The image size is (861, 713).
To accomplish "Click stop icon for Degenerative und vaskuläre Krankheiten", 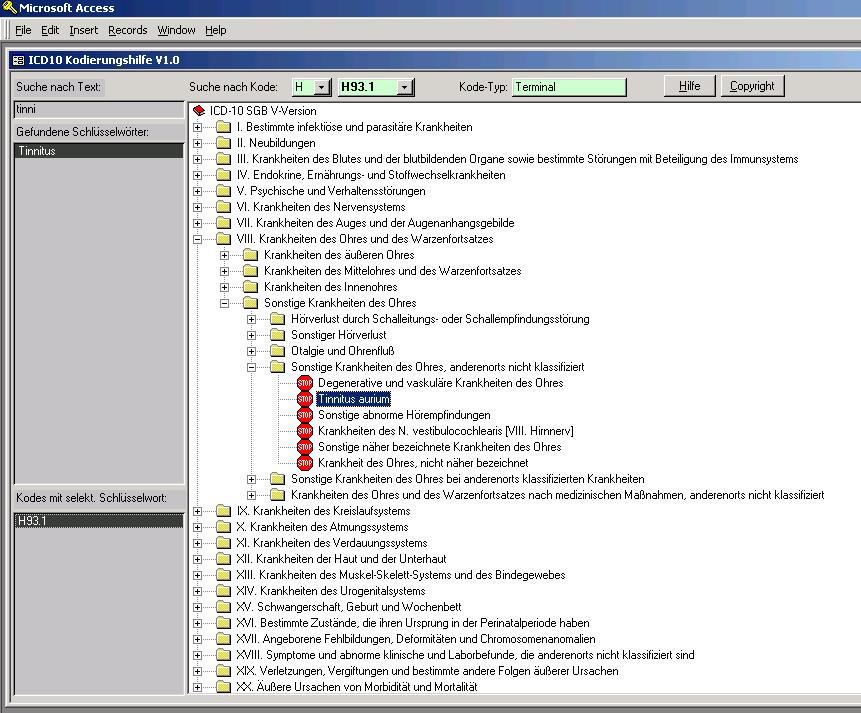I will [305, 383].
